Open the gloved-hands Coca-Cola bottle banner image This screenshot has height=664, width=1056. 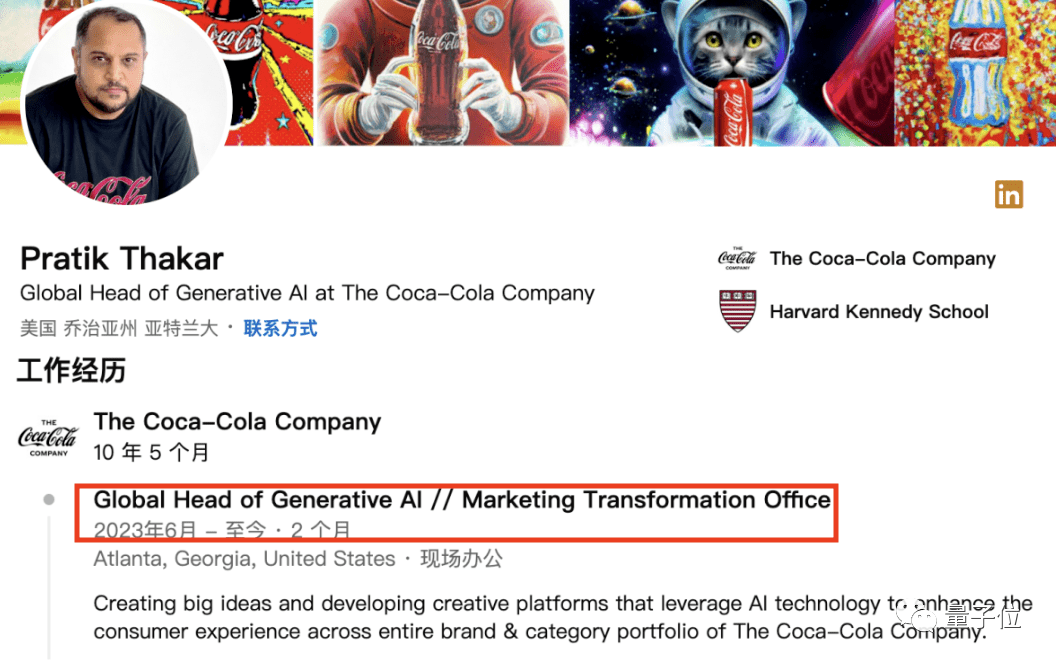pos(440,73)
